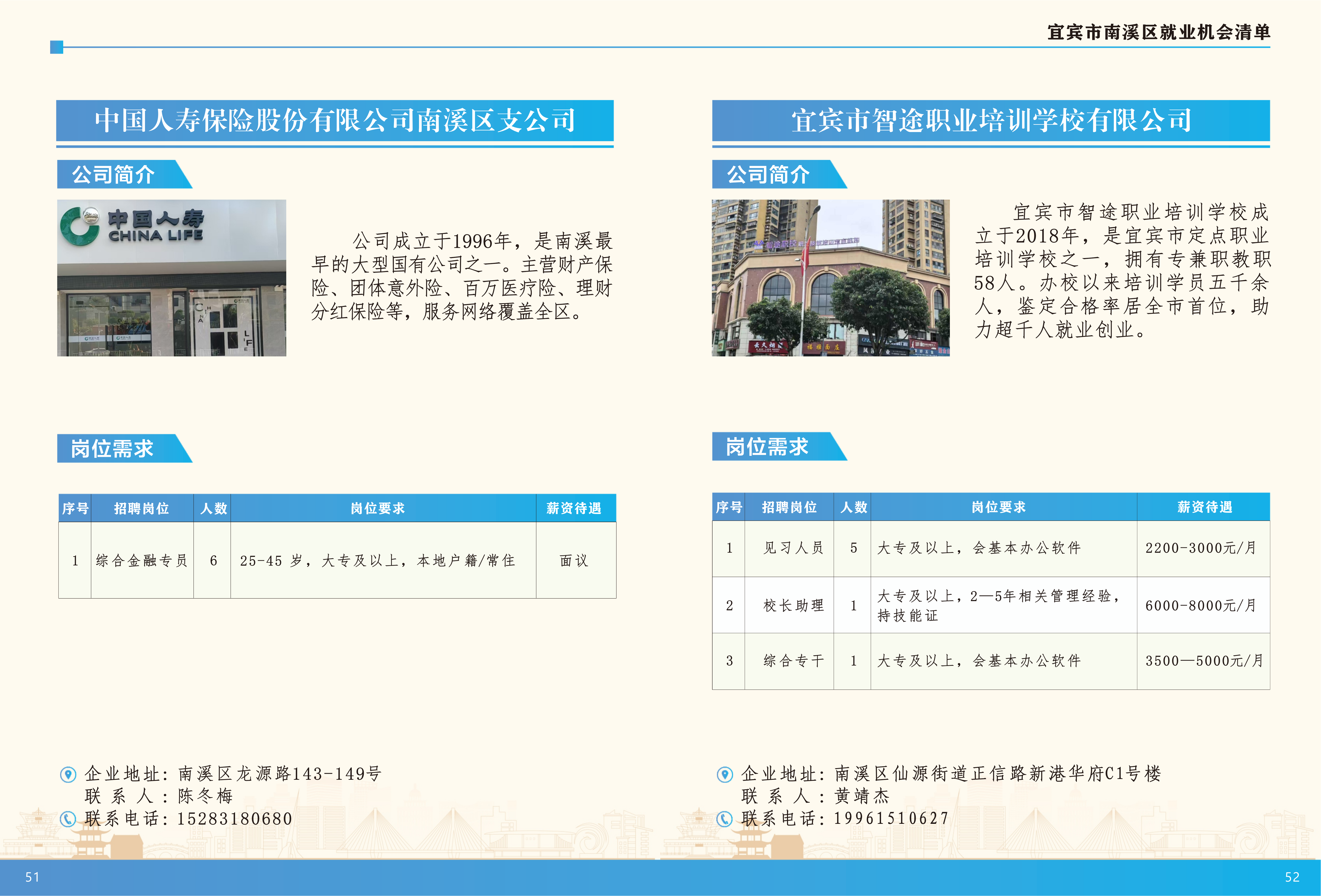Click the China Life location pin icon
Viewport: 1321px width, 896px height.
point(68,774)
